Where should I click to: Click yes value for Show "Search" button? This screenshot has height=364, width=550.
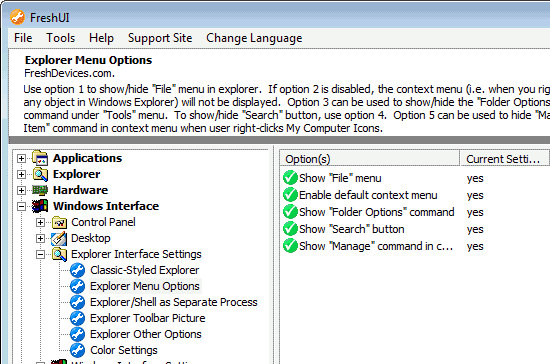(475, 229)
